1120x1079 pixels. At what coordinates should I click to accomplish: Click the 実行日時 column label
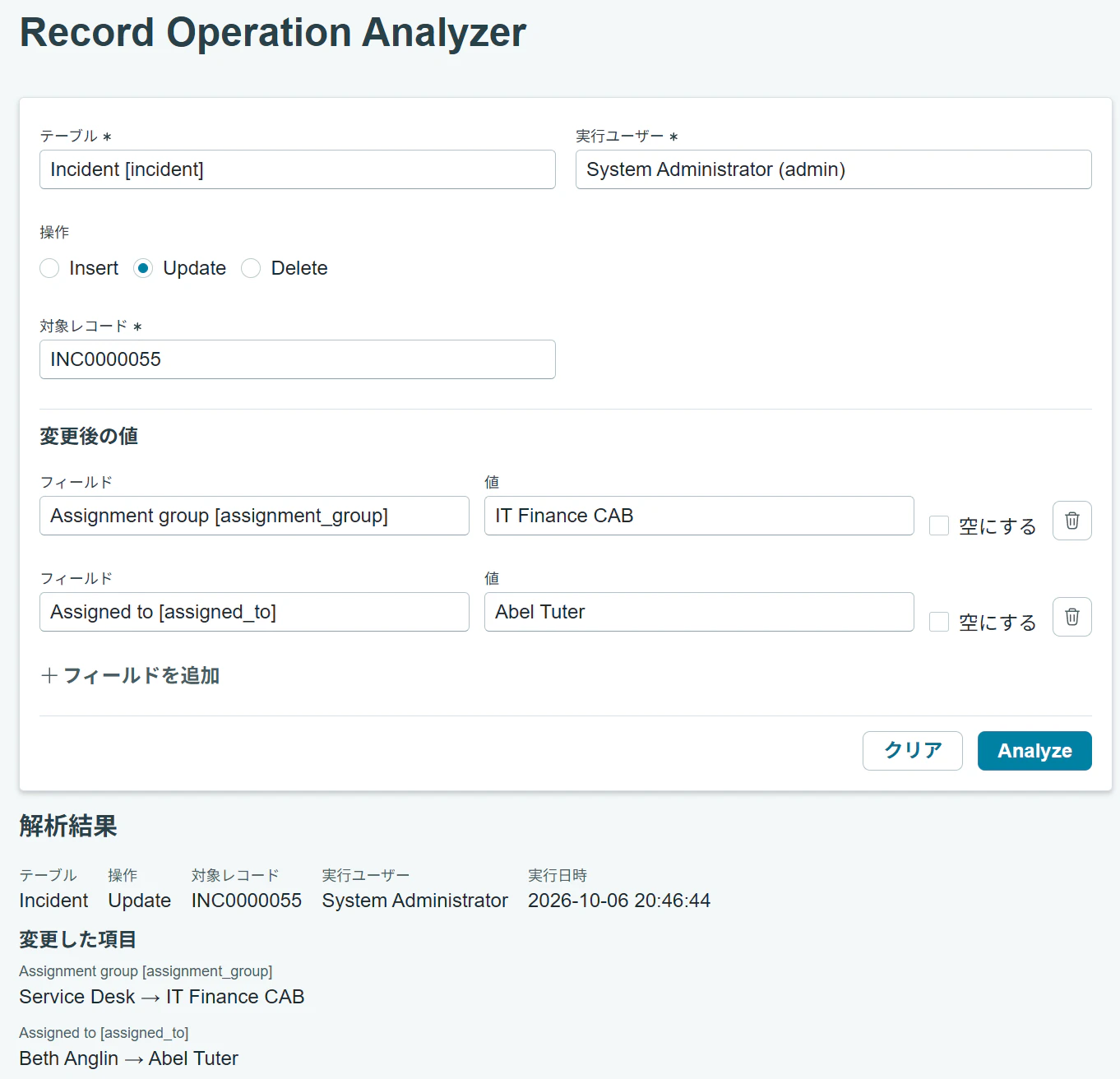coord(558,875)
